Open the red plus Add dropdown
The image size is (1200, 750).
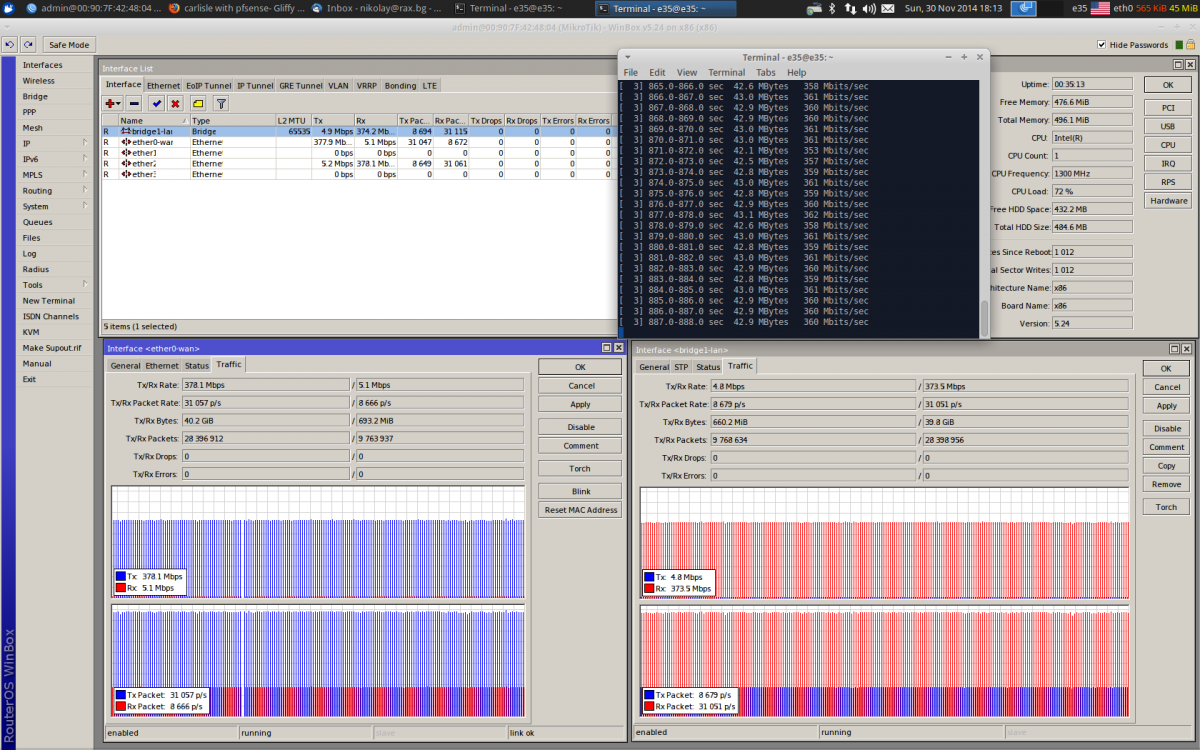point(112,103)
